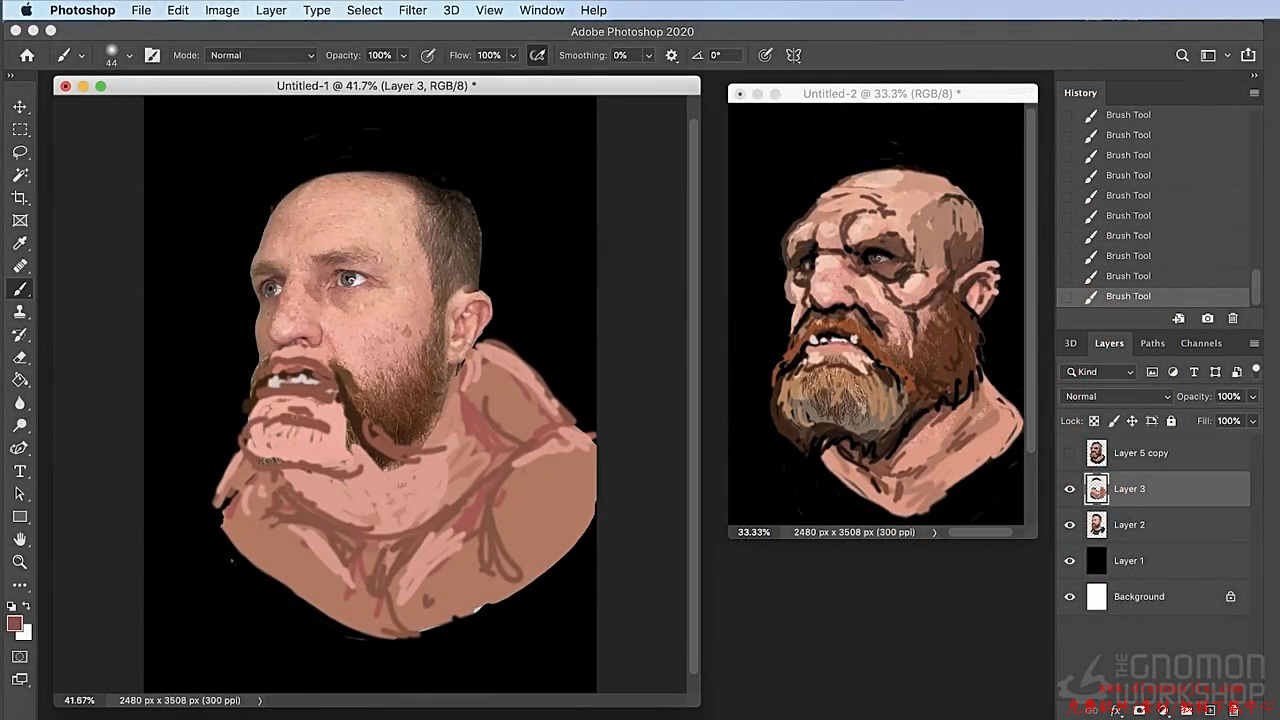Click the last Brush Tool history state
This screenshot has width=1280, height=720.
[1128, 296]
